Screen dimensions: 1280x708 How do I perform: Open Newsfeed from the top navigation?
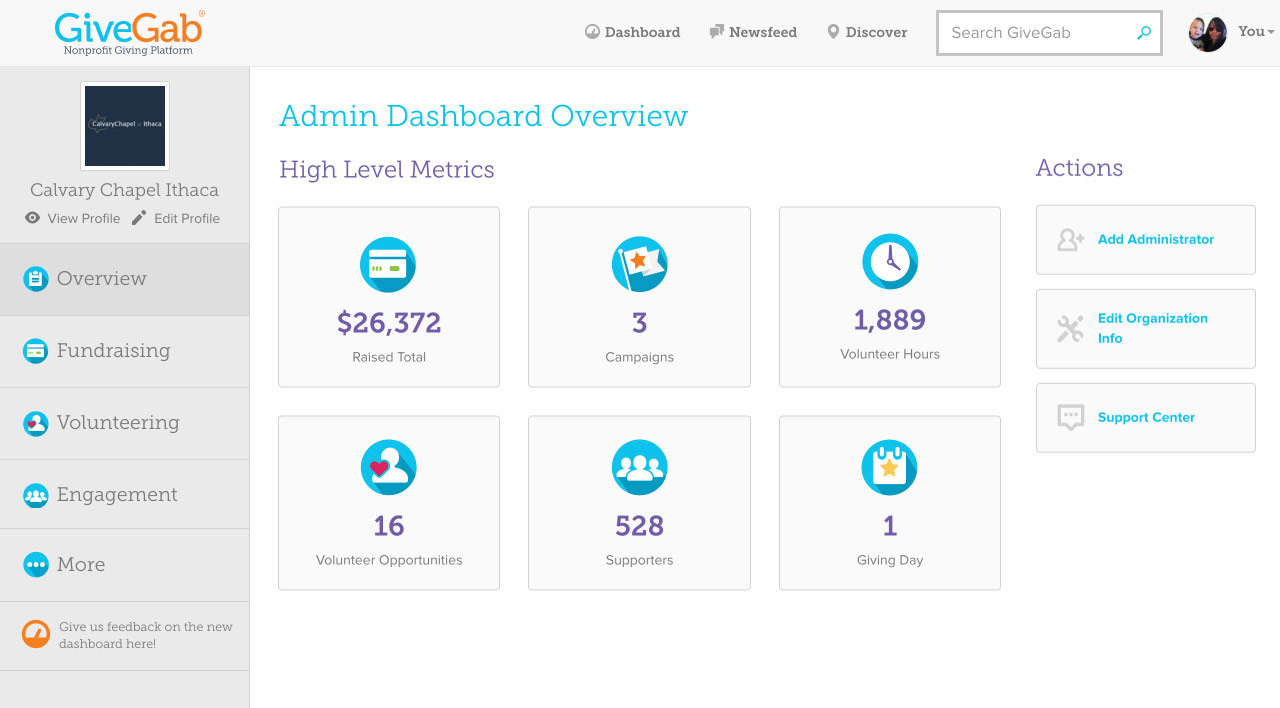(x=753, y=32)
